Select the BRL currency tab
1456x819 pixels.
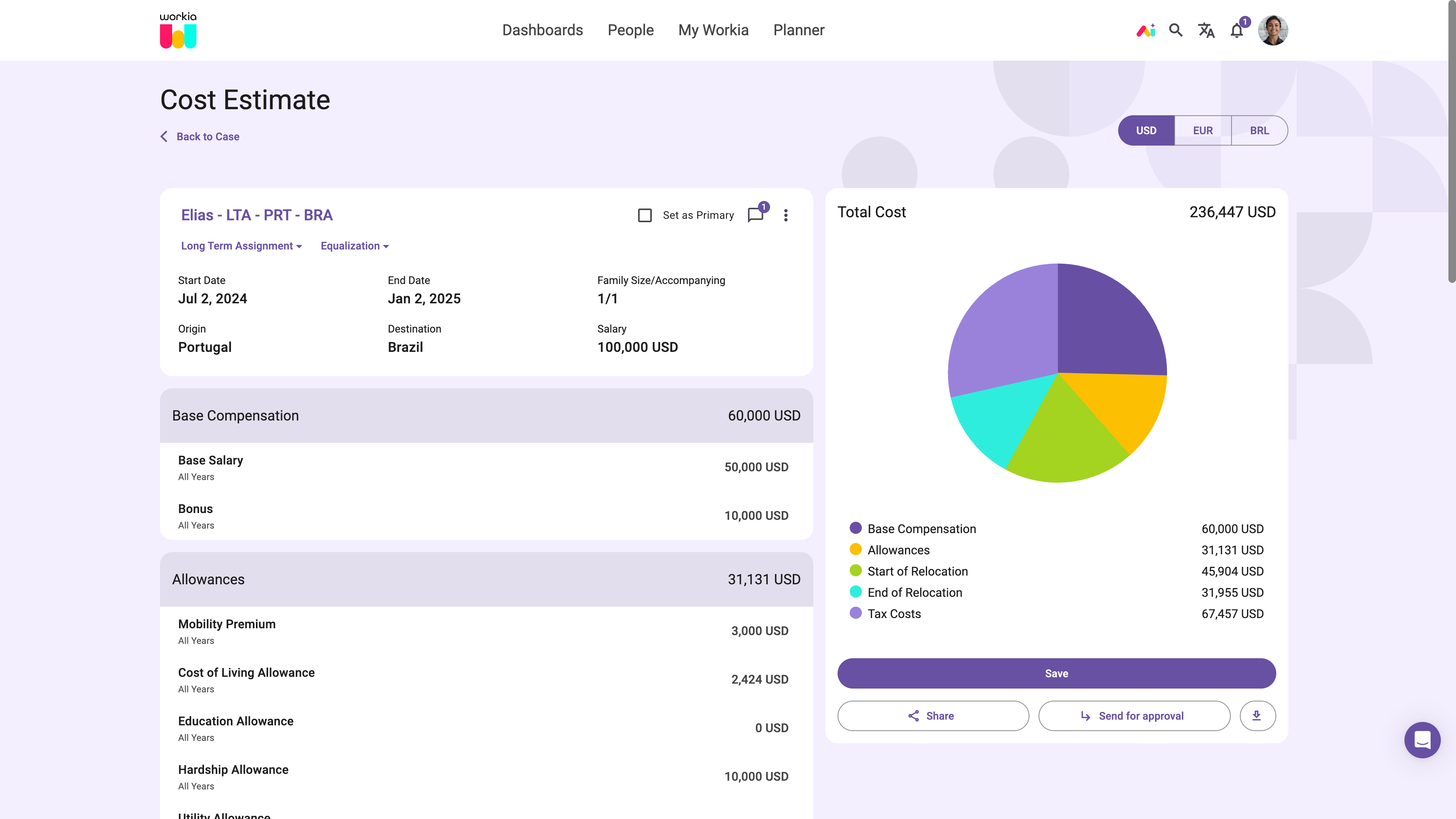point(1259,130)
